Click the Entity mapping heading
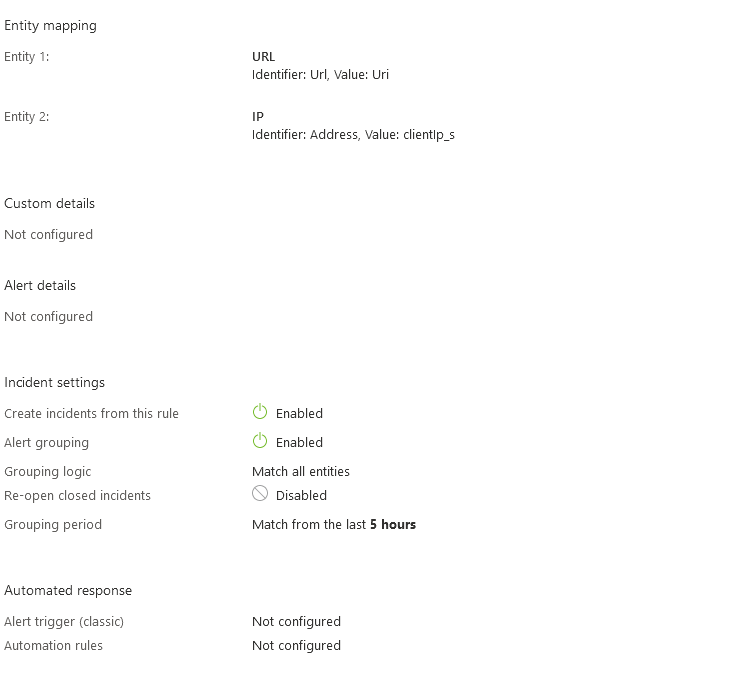Image resolution: width=746 pixels, height=679 pixels. pos(50,26)
